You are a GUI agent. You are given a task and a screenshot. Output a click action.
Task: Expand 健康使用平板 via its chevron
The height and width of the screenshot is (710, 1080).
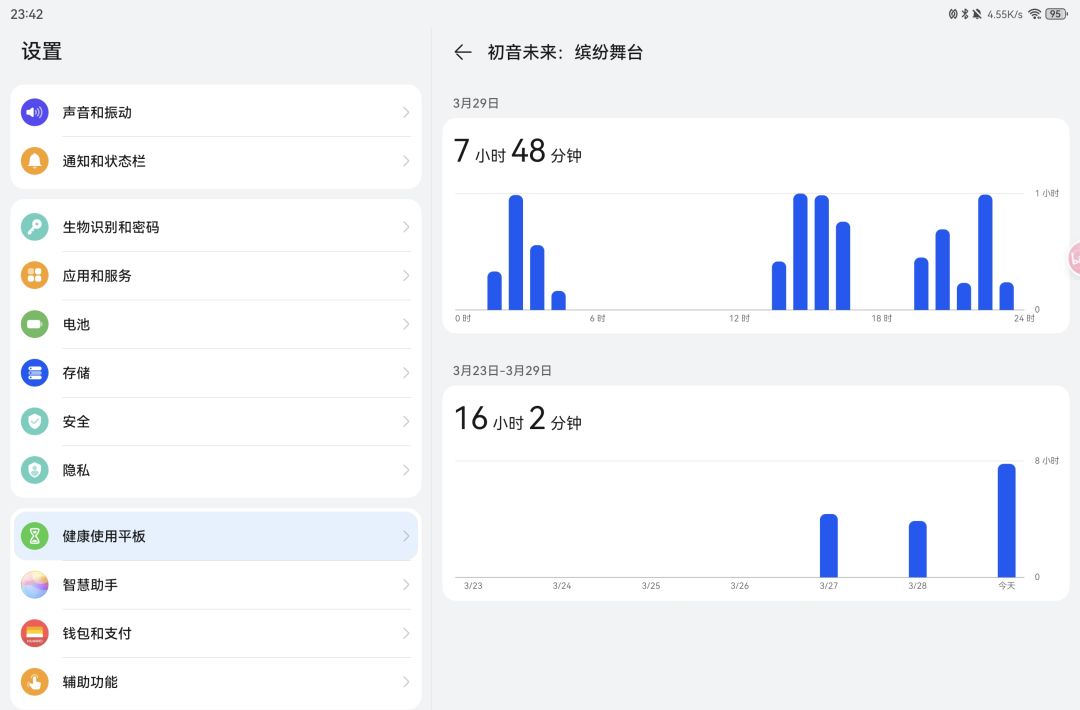(x=406, y=536)
